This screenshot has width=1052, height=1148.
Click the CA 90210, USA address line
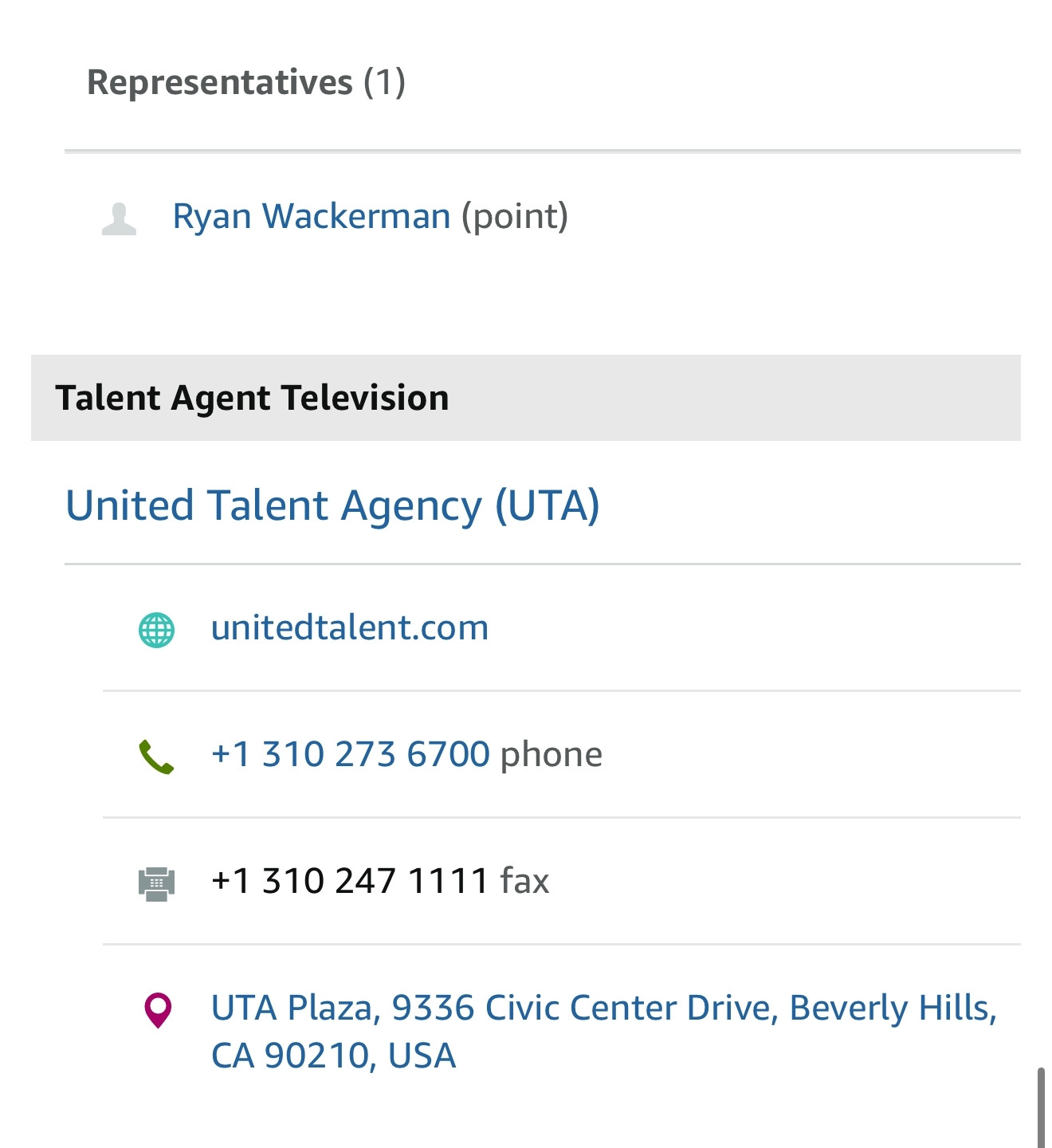coord(333,1056)
